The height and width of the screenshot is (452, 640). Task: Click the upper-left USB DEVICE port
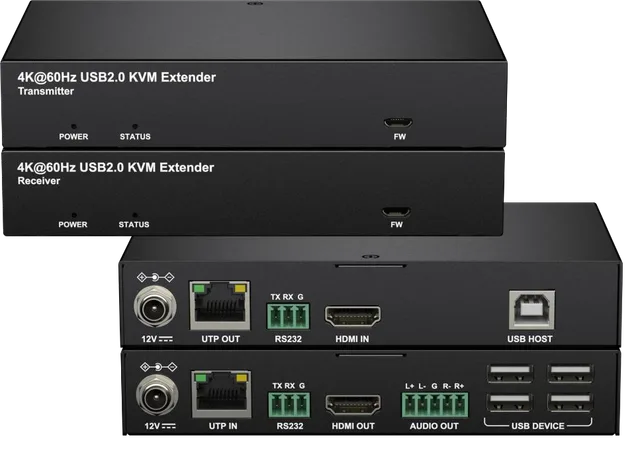pyautogui.click(x=510, y=373)
